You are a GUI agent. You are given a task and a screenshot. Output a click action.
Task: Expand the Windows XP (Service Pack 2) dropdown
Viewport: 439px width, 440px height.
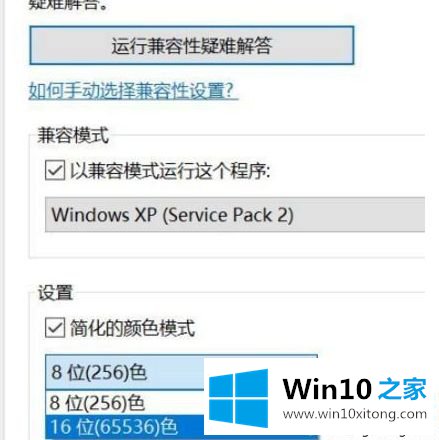[235, 215]
